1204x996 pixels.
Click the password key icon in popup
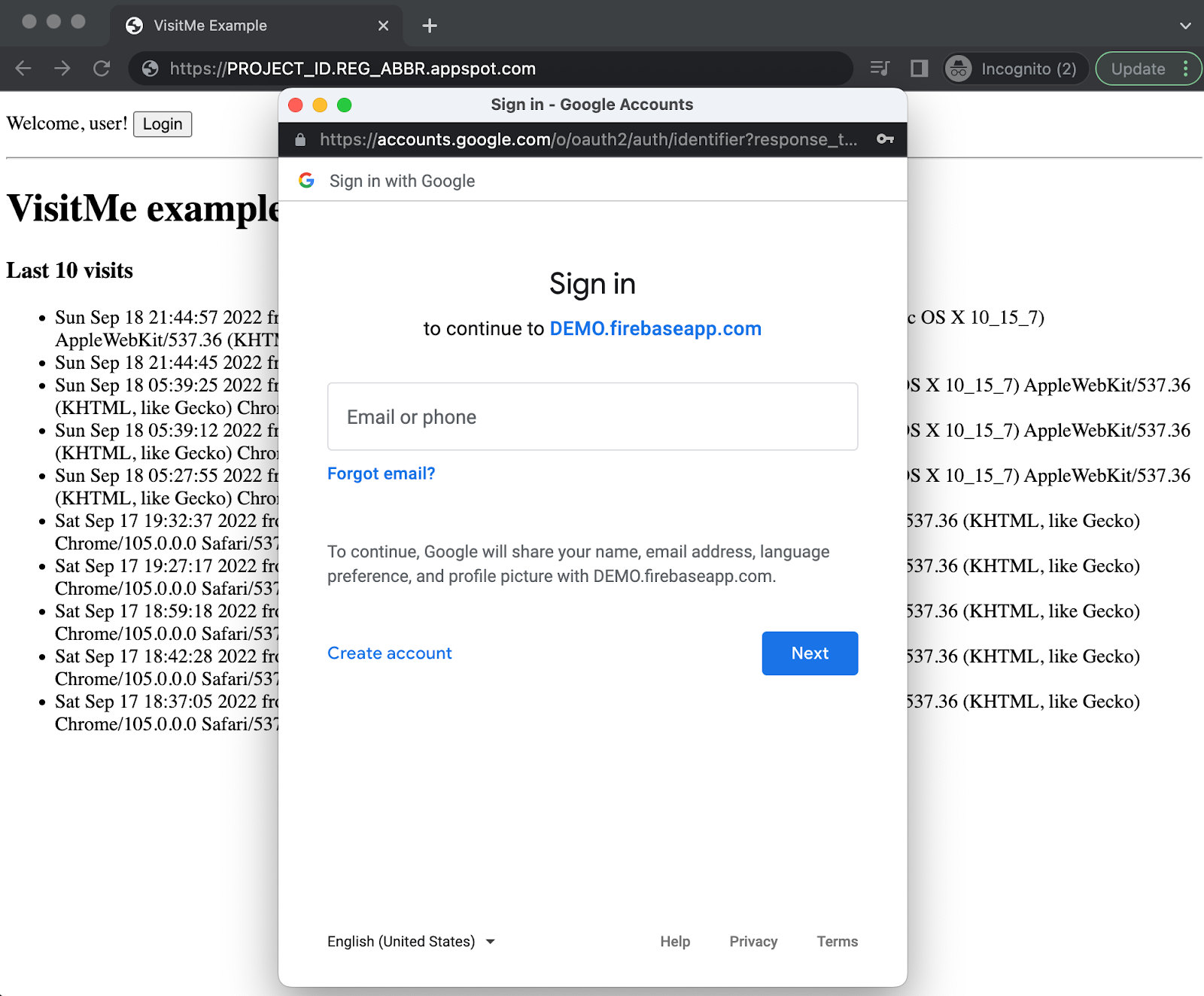click(x=885, y=139)
